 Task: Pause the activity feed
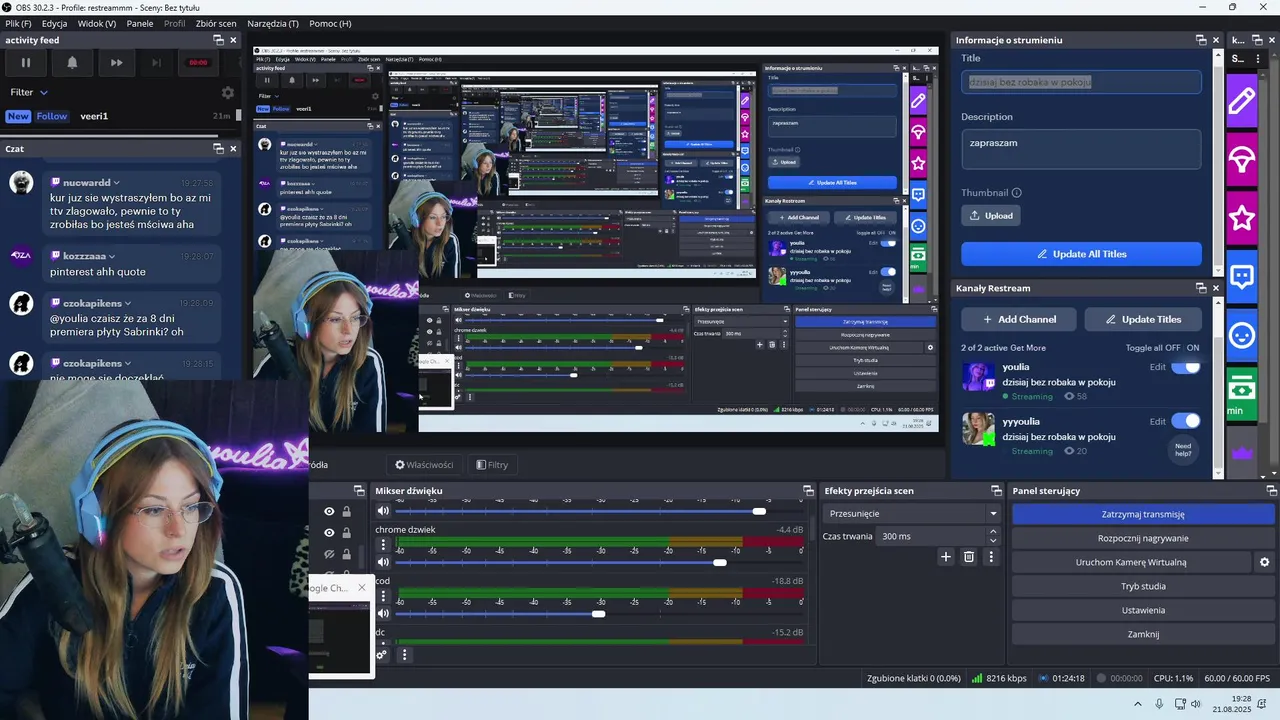[26, 63]
